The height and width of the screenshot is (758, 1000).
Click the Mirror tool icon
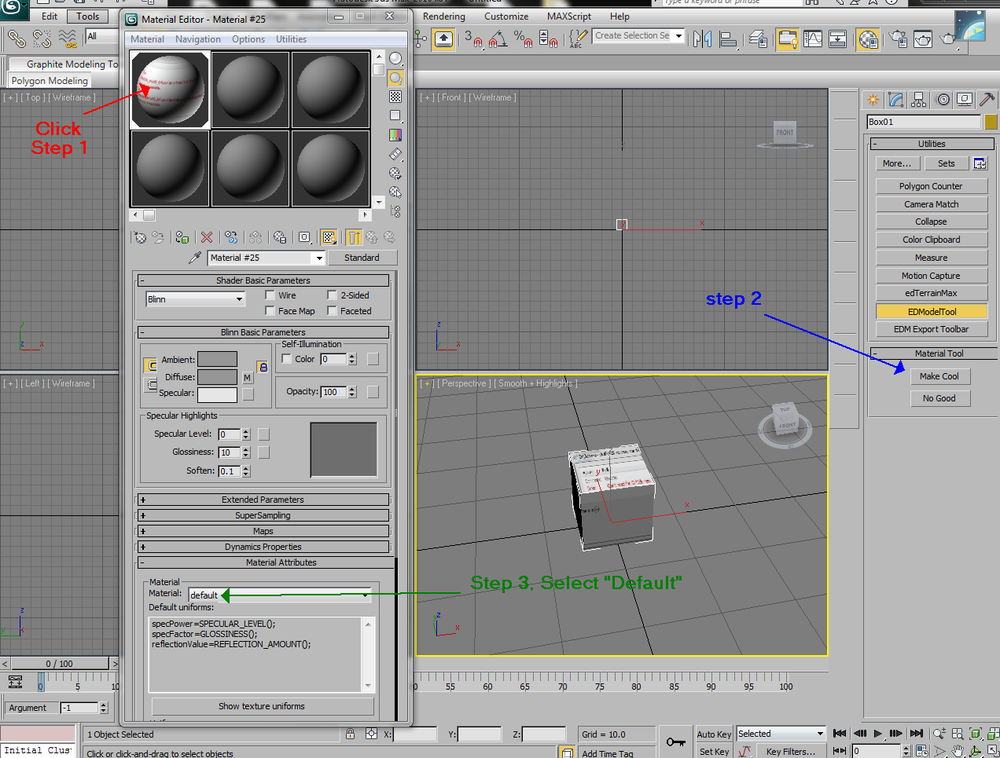pos(704,38)
